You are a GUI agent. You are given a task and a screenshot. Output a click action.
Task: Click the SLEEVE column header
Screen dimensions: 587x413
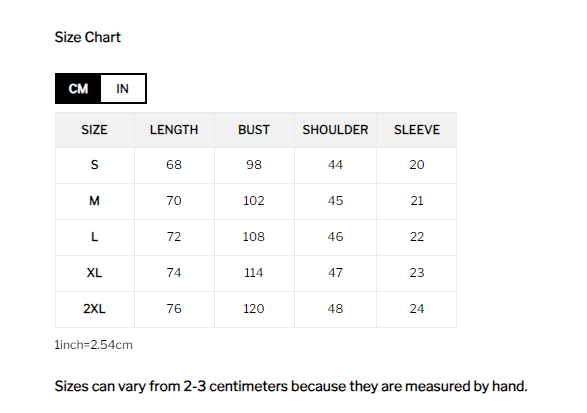[x=417, y=130]
